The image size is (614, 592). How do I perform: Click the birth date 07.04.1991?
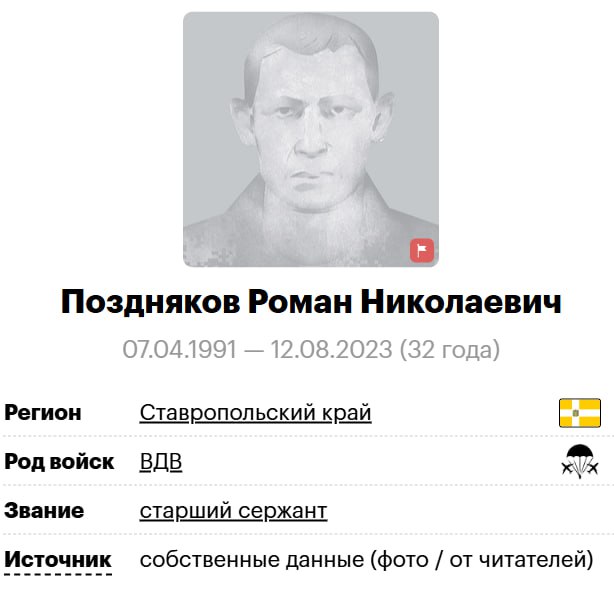click(x=180, y=350)
